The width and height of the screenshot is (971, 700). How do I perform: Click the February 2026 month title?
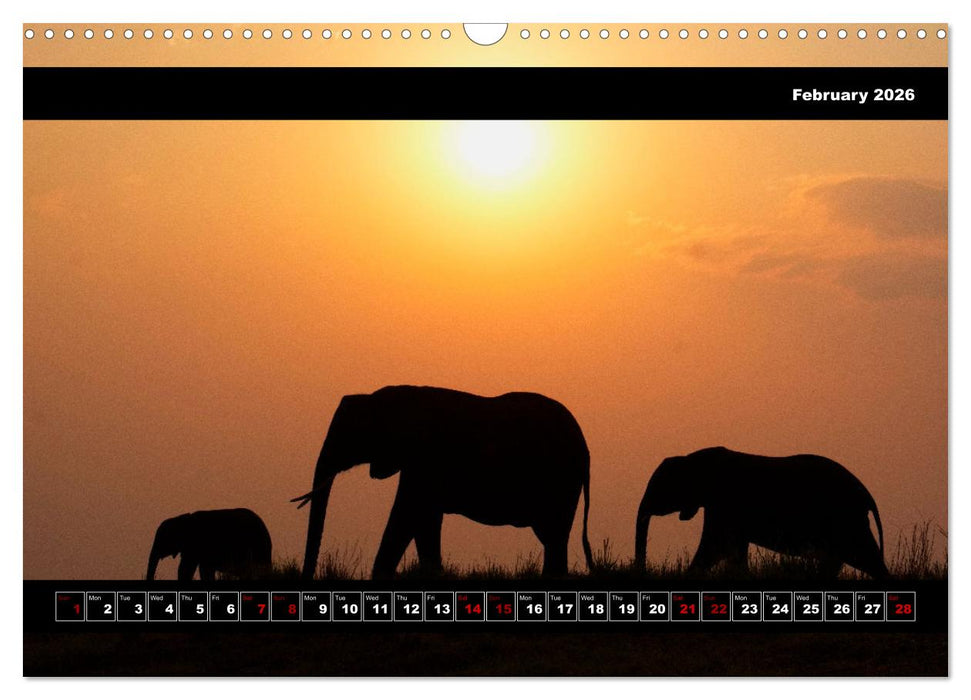point(852,96)
